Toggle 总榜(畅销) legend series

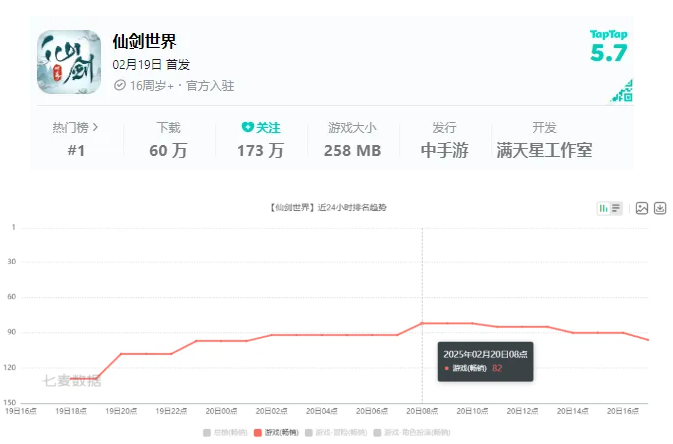pyautogui.click(x=225, y=432)
